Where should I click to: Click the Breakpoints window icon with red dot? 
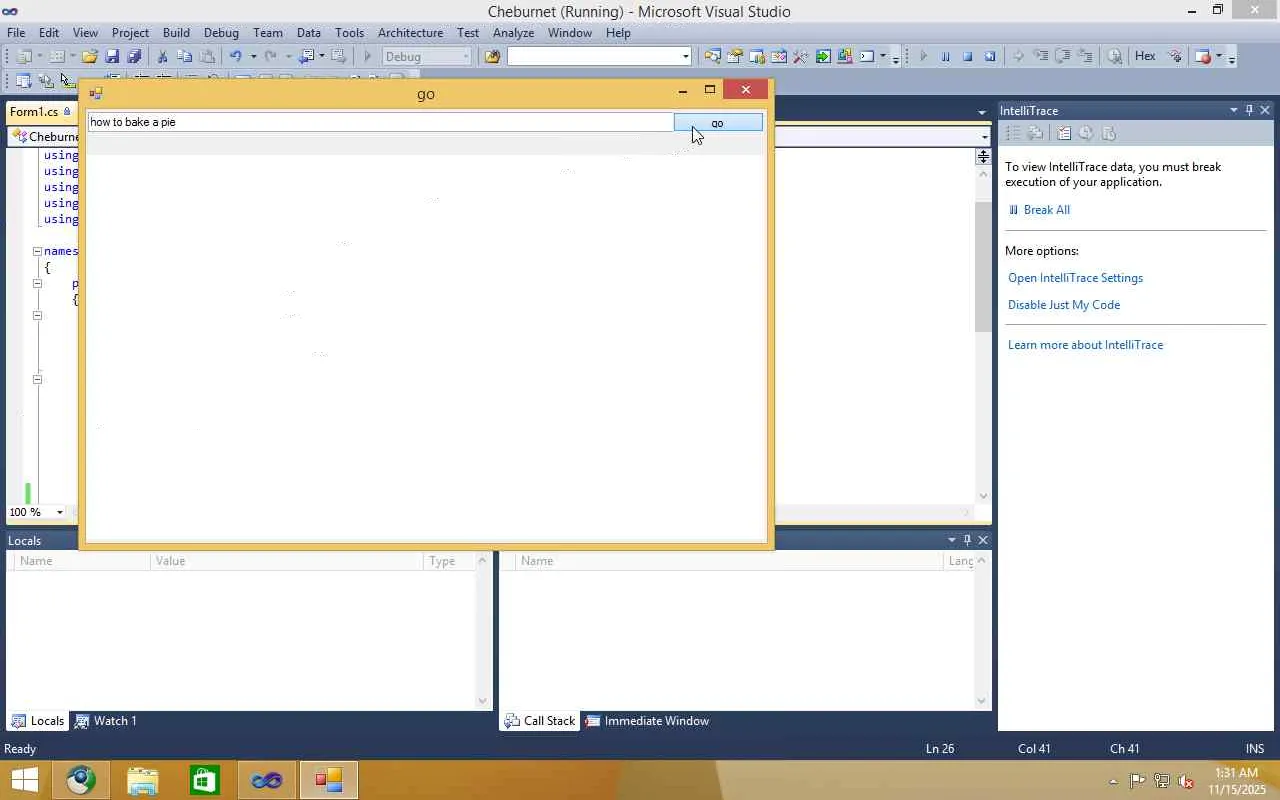[1203, 57]
